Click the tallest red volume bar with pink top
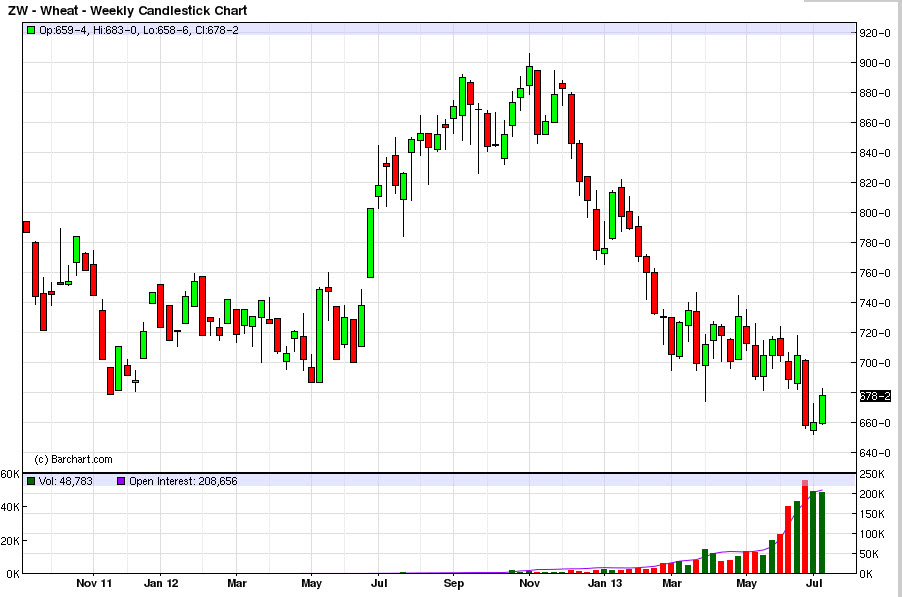The image size is (902, 597). (x=805, y=526)
